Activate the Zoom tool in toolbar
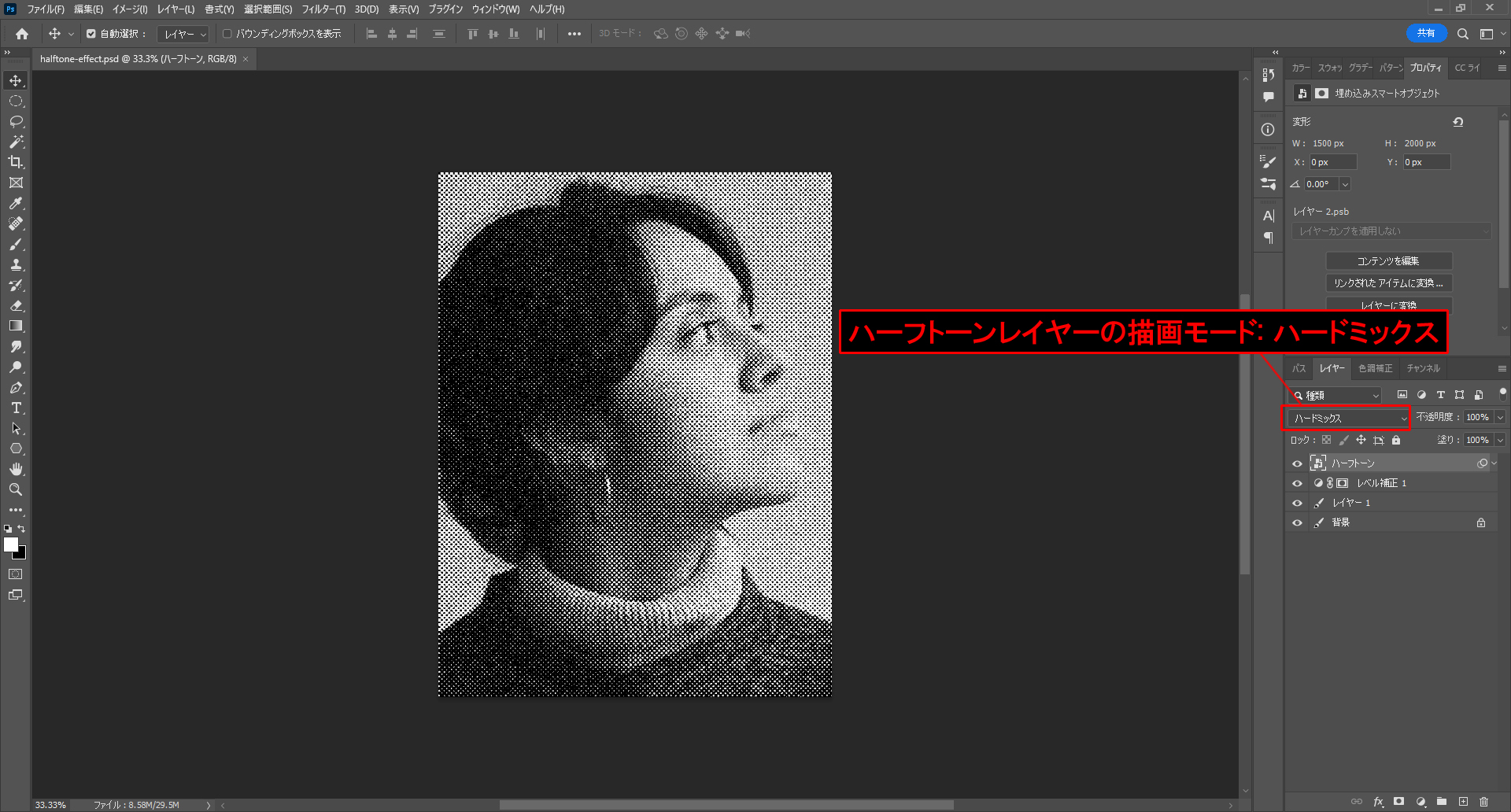 coord(16,489)
